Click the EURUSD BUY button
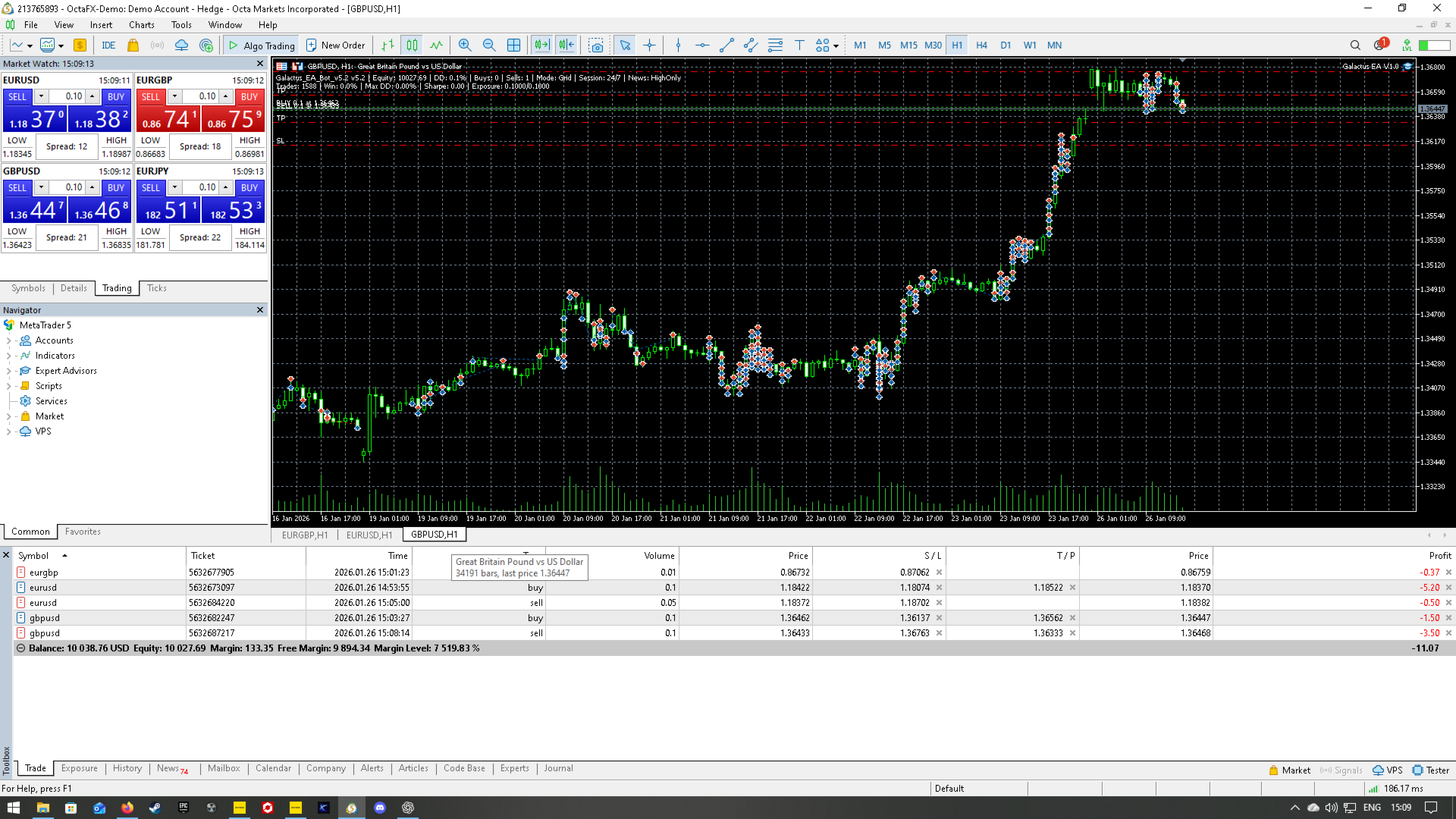The image size is (1456, 819). (115, 96)
